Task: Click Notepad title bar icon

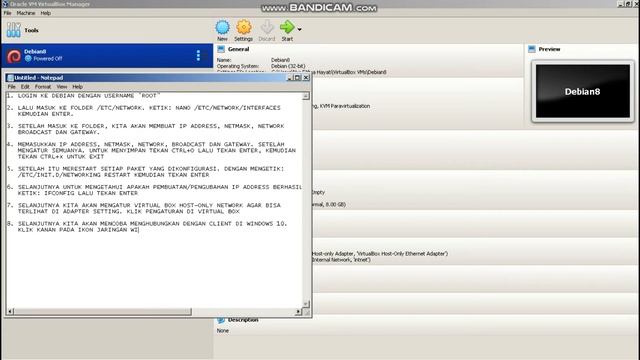Action: tap(10, 78)
